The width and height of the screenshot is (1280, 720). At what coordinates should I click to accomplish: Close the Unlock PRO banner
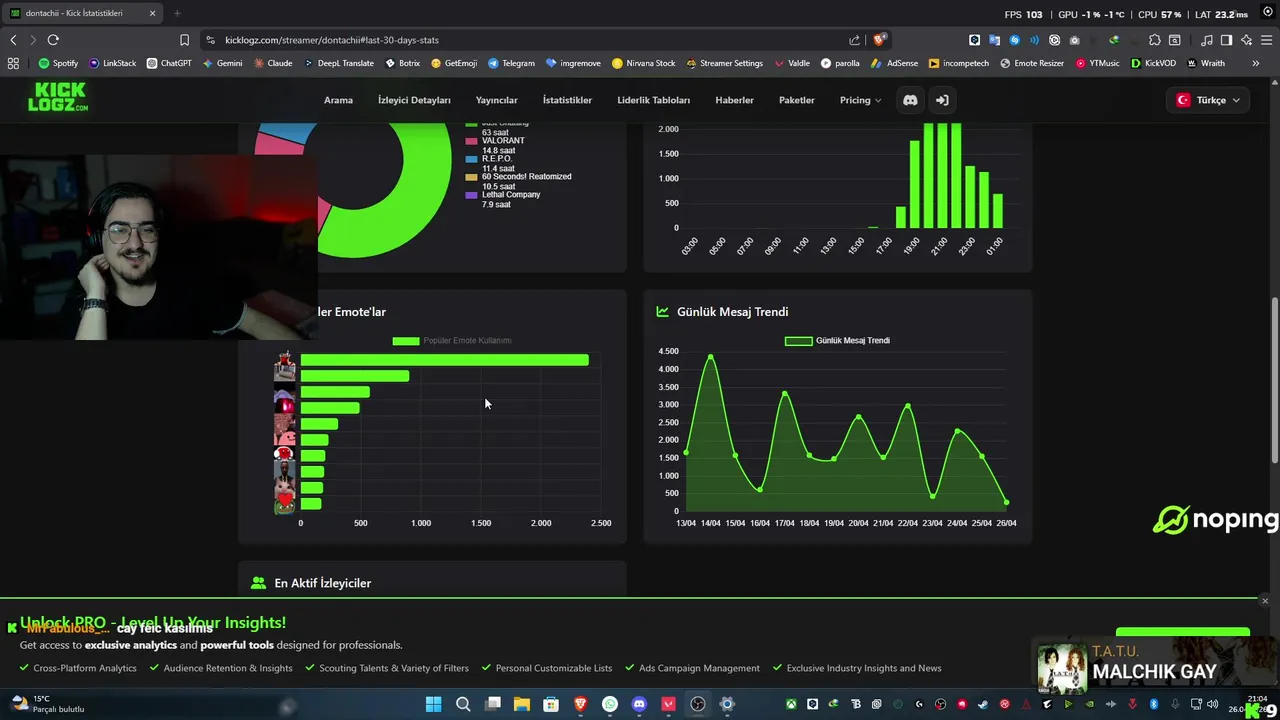click(x=1265, y=601)
